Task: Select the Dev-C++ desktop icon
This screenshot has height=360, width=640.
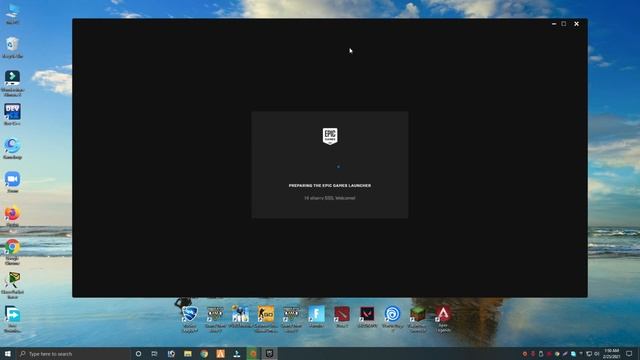Action: pos(12,114)
